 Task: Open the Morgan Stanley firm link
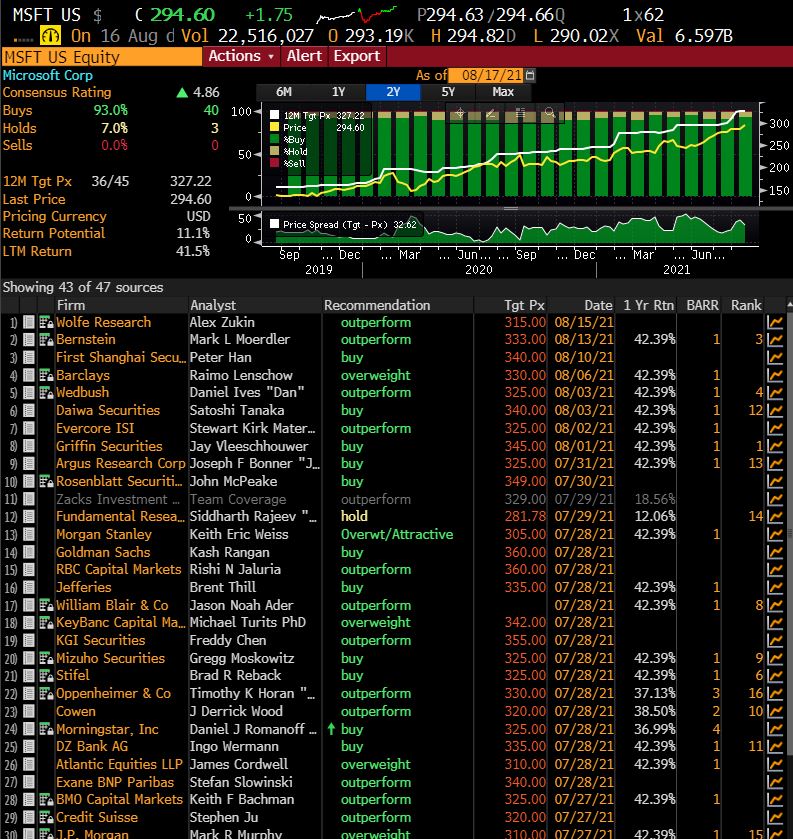pyautogui.click(x=104, y=535)
